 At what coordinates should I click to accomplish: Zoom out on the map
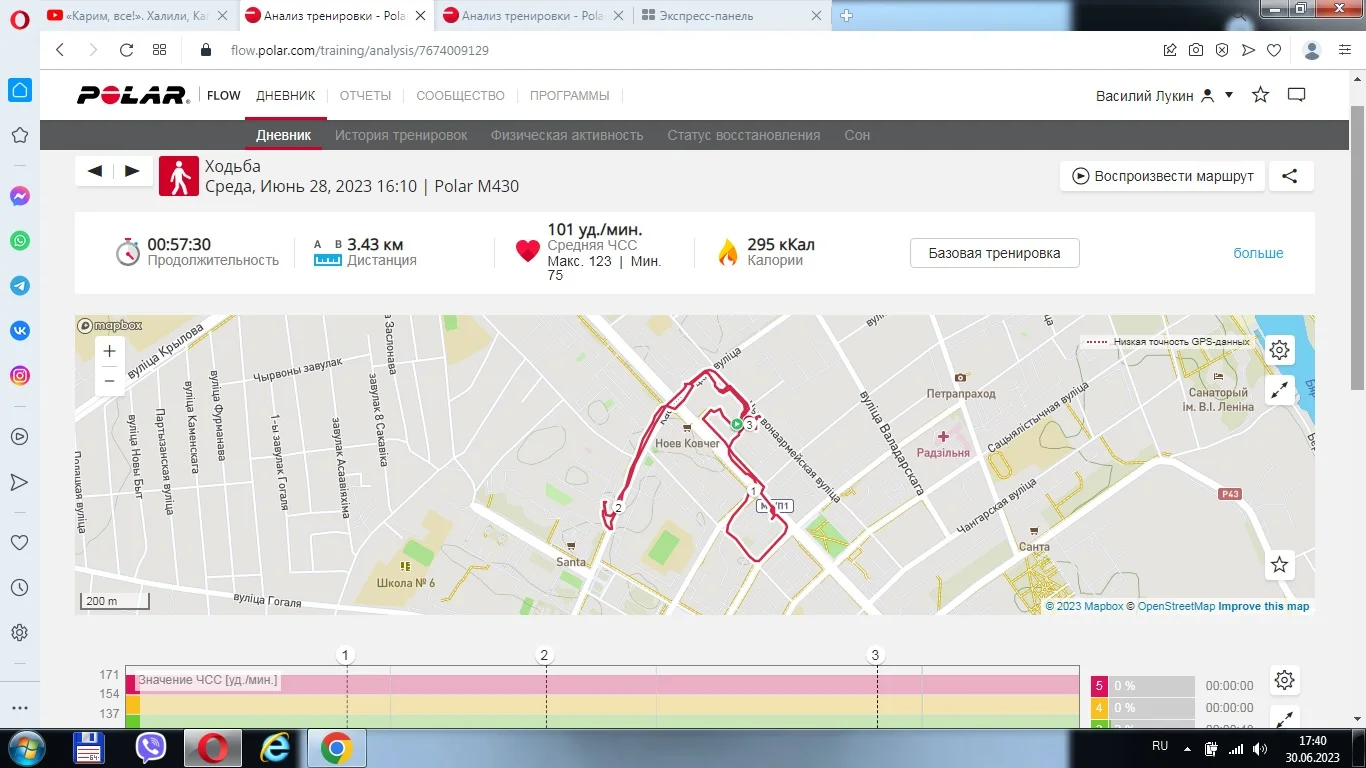pyautogui.click(x=110, y=380)
